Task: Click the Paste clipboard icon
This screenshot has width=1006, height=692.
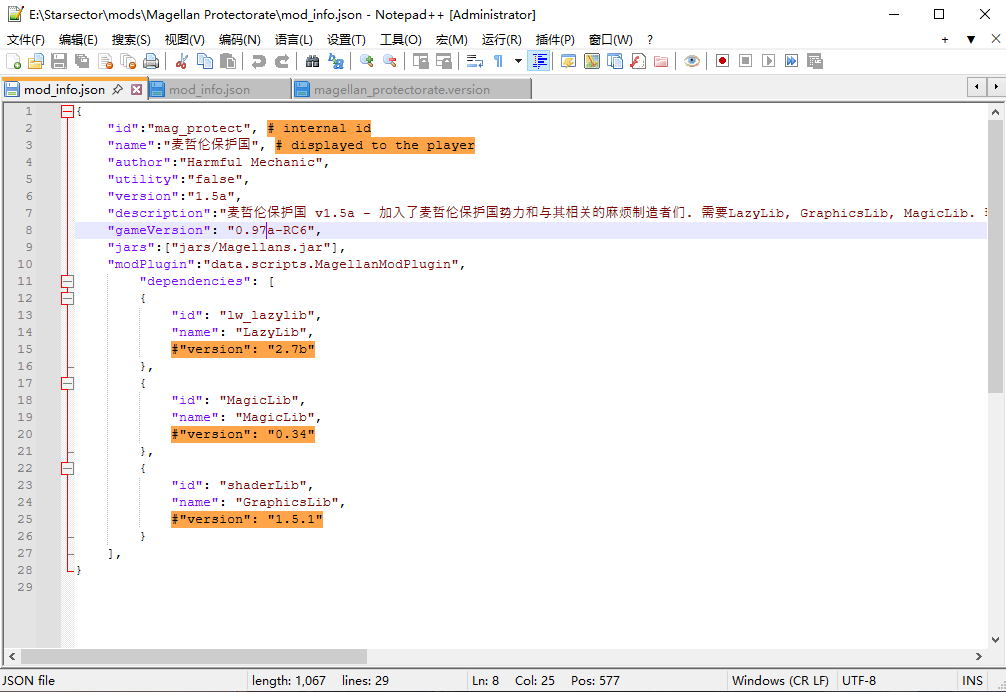Action: click(x=228, y=61)
